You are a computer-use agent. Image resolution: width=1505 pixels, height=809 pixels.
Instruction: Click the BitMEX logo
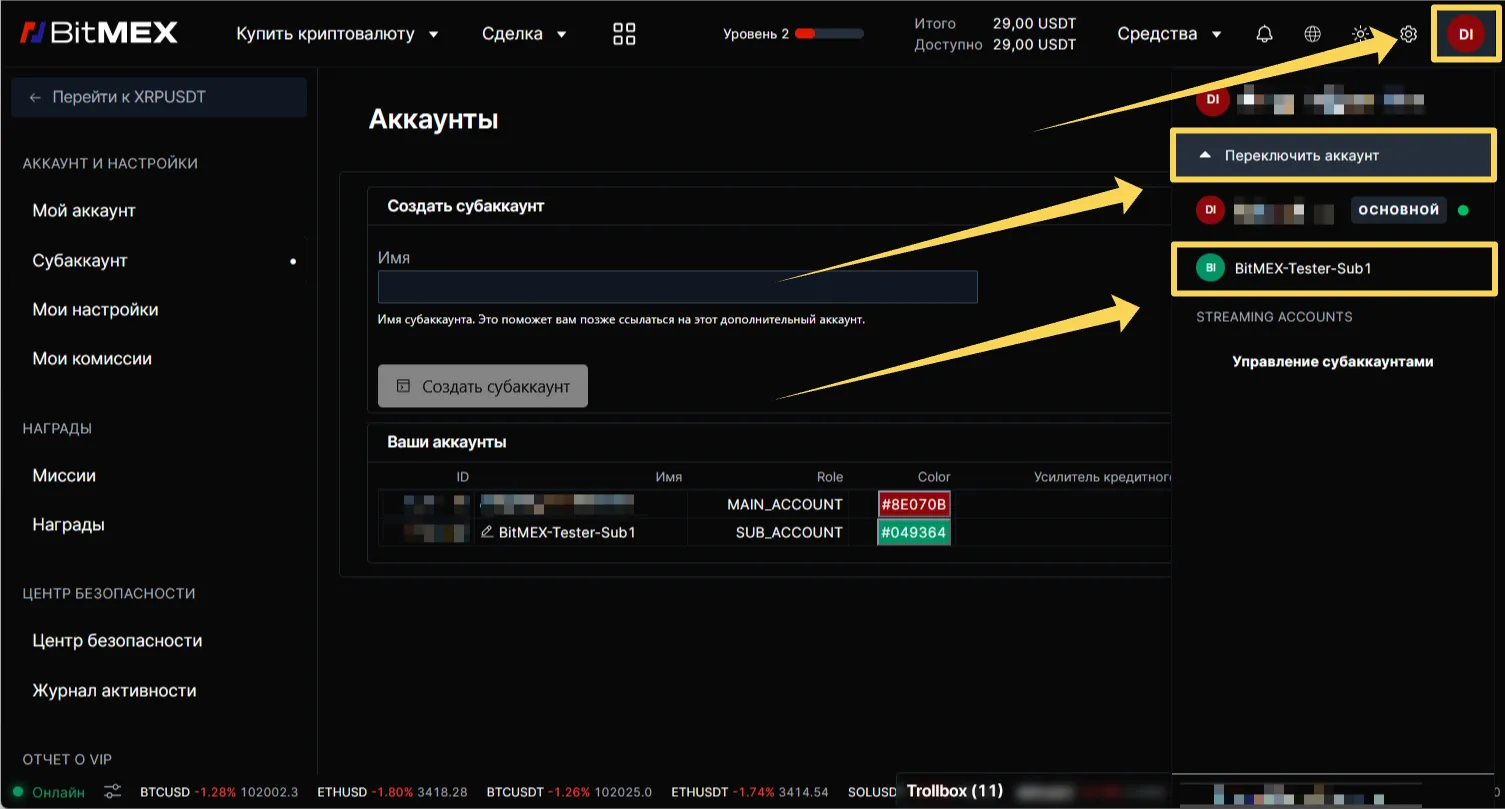point(98,33)
